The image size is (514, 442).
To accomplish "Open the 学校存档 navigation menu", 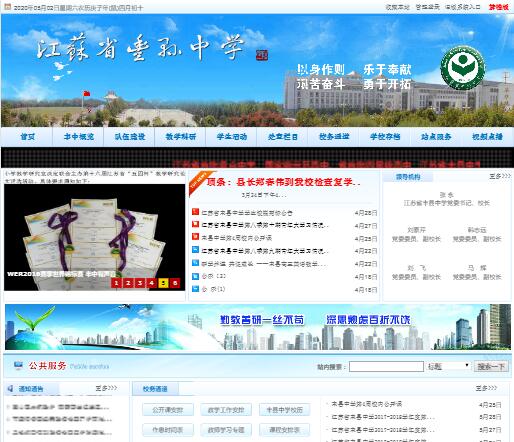I will pyautogui.click(x=385, y=137).
